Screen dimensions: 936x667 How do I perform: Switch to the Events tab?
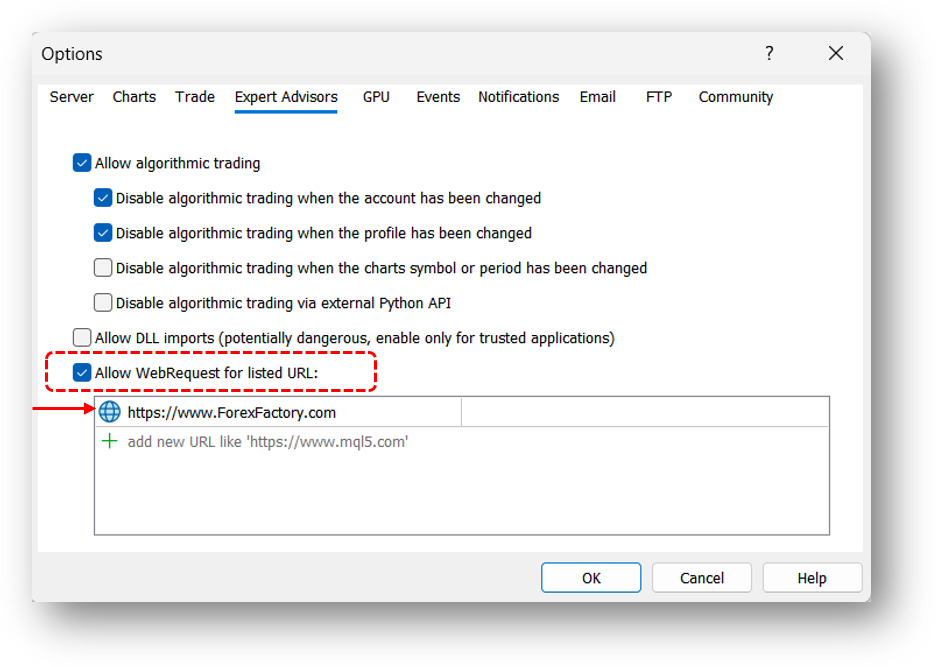click(438, 97)
